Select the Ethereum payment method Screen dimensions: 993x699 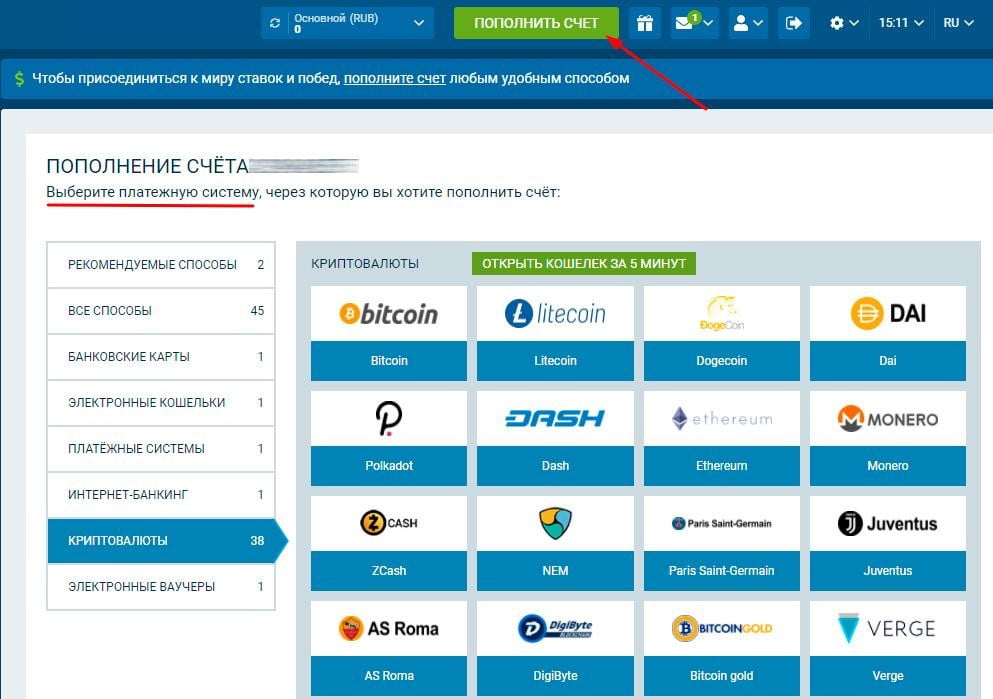tap(721, 436)
